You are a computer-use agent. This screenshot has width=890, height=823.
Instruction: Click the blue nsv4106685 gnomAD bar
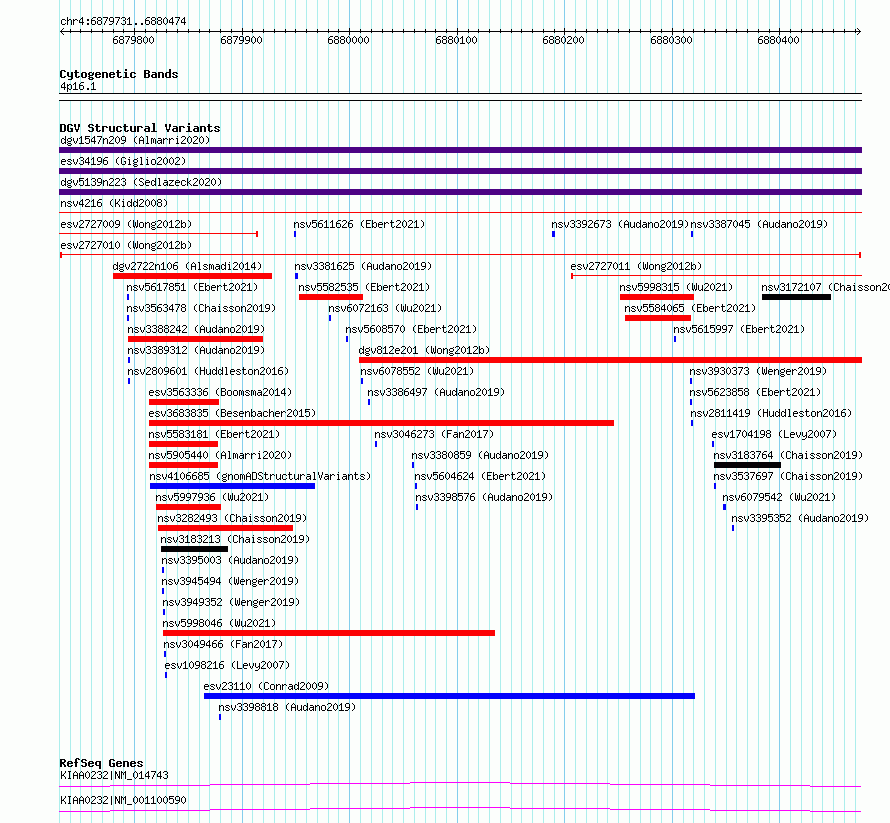[x=232, y=486]
